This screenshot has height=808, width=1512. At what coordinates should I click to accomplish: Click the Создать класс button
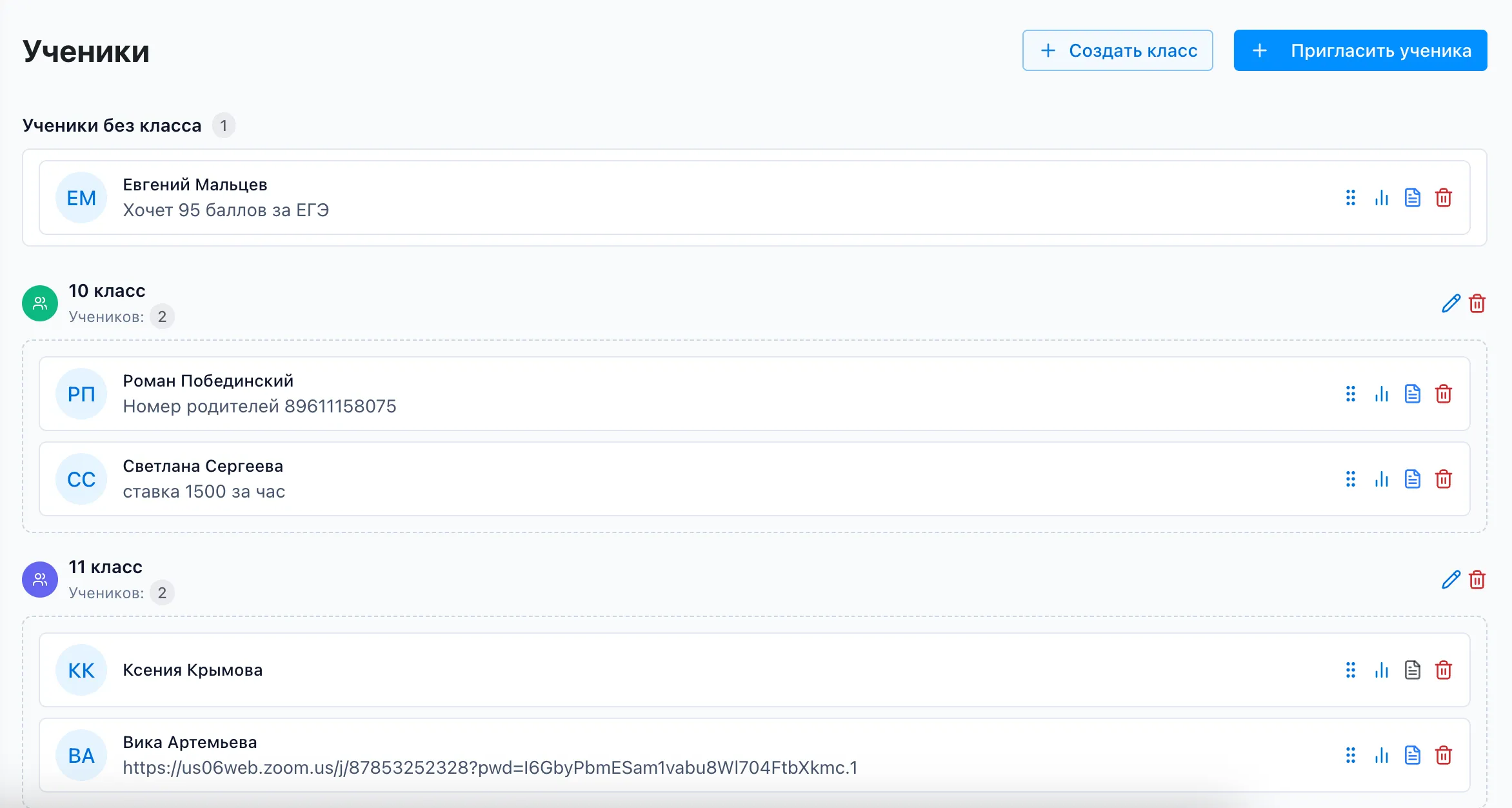pyautogui.click(x=1117, y=50)
